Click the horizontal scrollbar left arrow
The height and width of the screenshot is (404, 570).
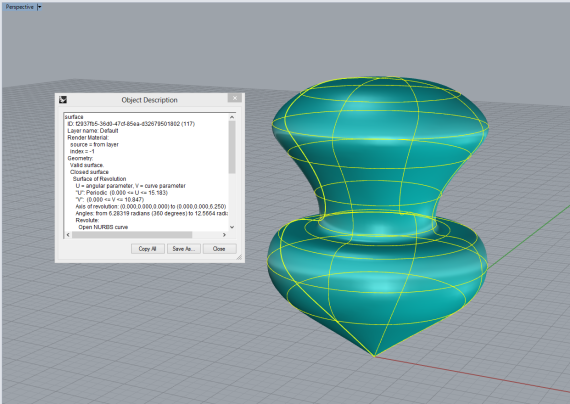(x=68, y=235)
